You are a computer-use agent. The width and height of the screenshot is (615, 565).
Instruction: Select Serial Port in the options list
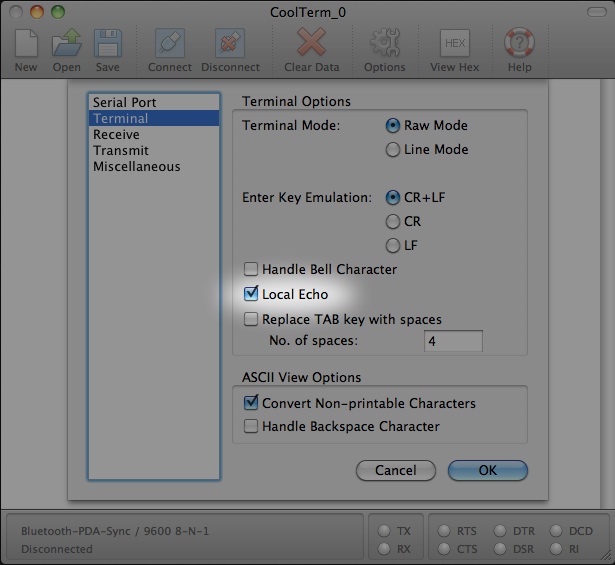click(x=154, y=102)
